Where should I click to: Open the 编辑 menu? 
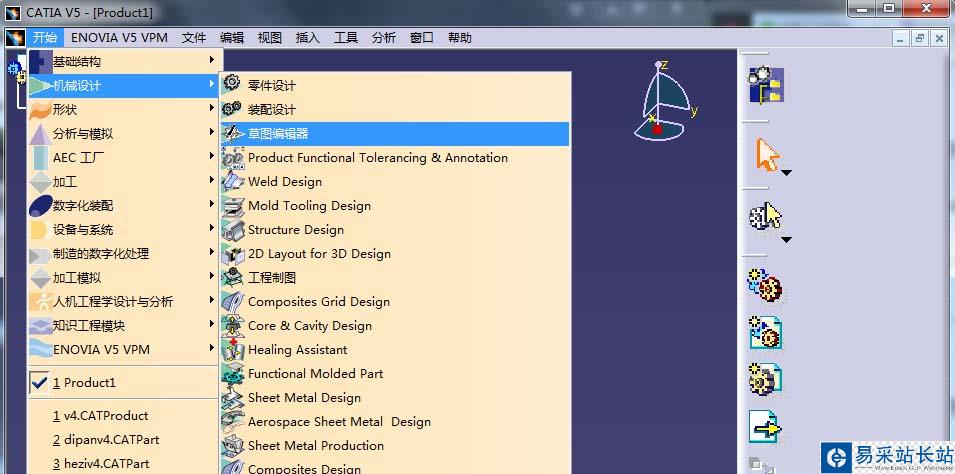tap(232, 38)
